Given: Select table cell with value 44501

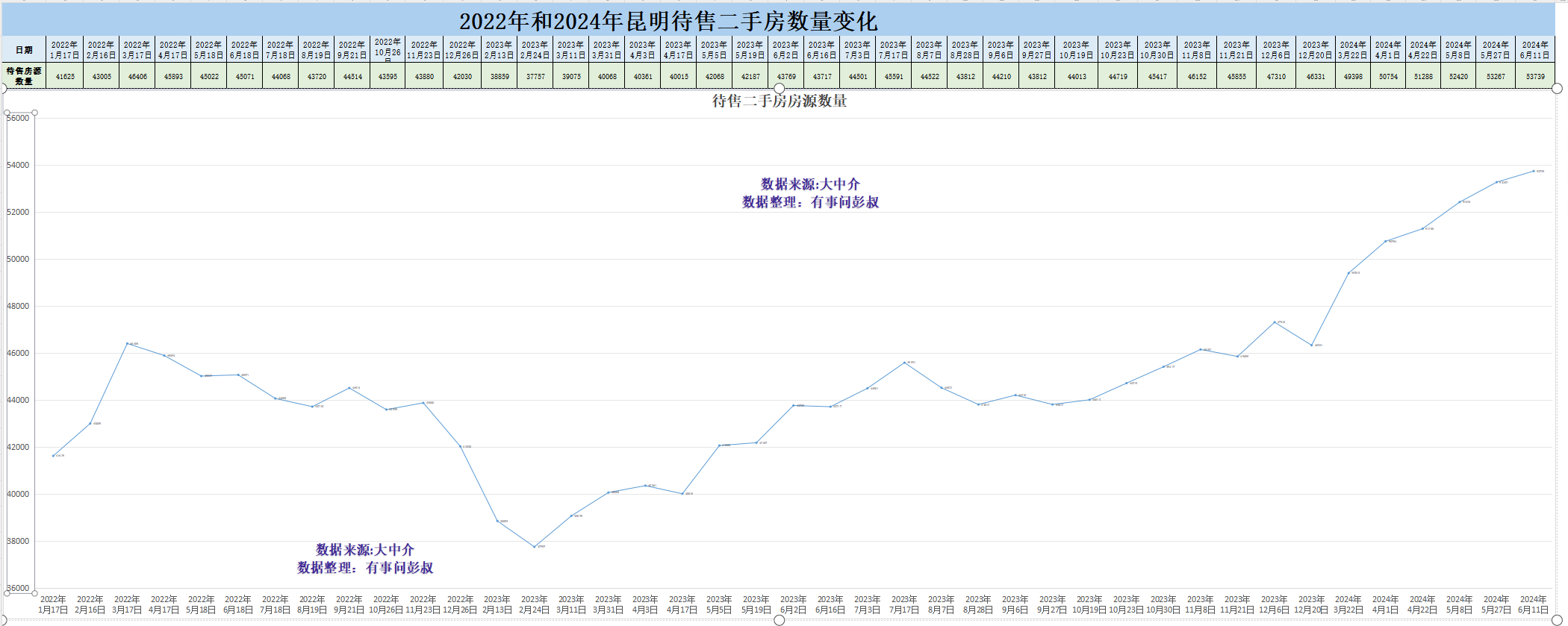Looking at the screenshot, I should [x=858, y=76].
